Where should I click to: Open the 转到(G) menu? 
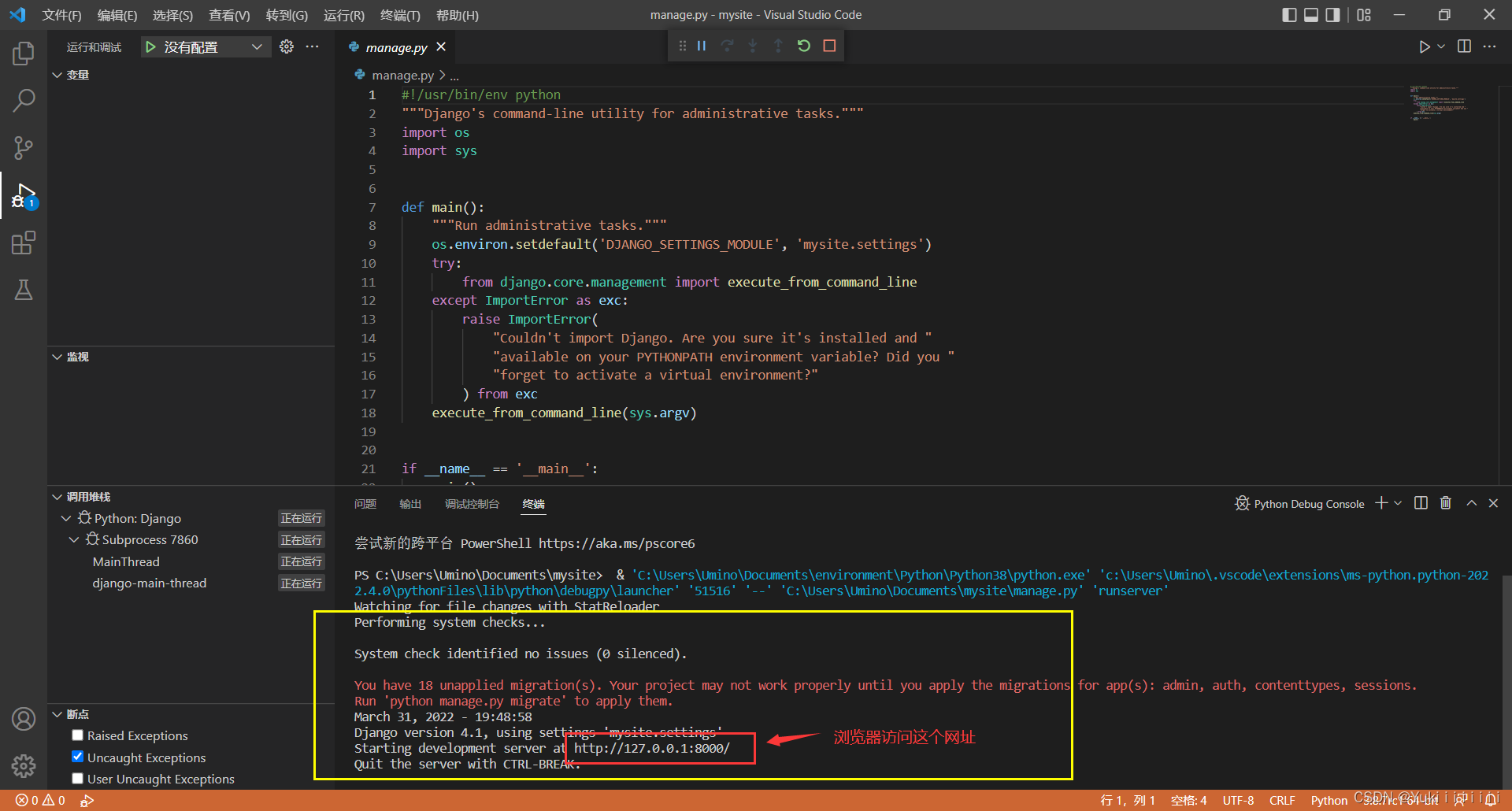coord(287,15)
